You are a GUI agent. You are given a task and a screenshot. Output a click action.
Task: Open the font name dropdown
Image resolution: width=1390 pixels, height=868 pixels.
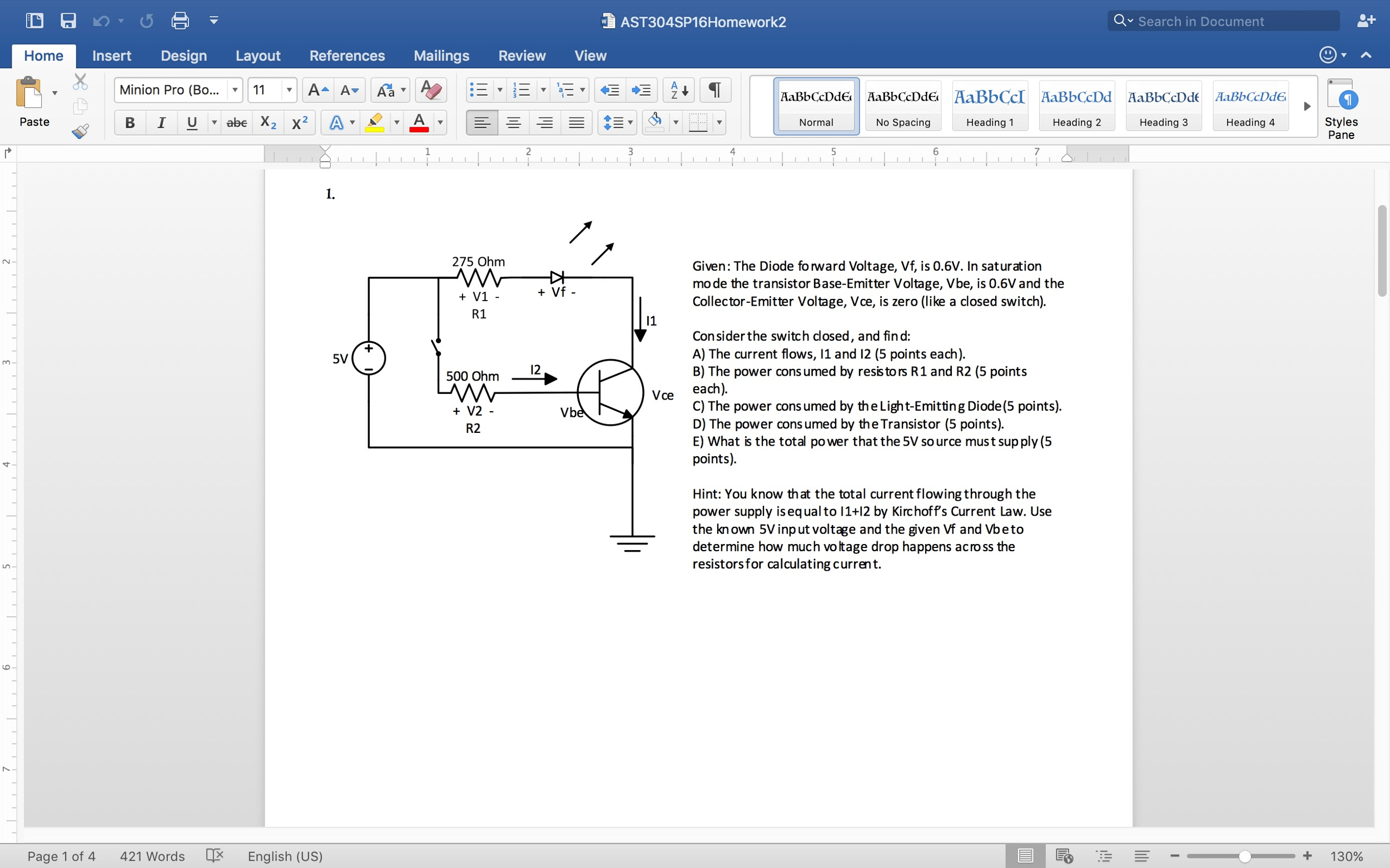pyautogui.click(x=235, y=90)
